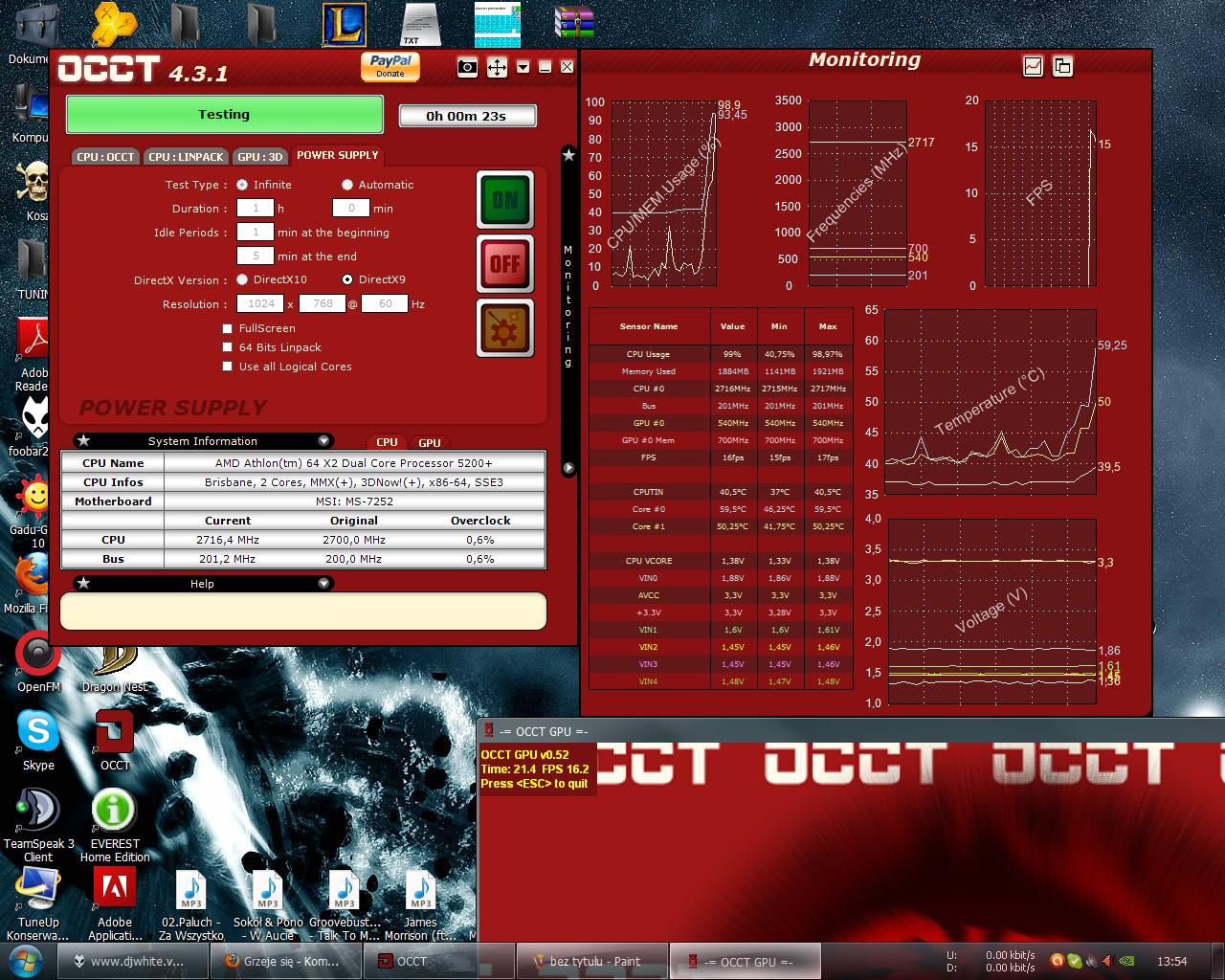Open the WinRAR archive desktop icon

point(574,24)
